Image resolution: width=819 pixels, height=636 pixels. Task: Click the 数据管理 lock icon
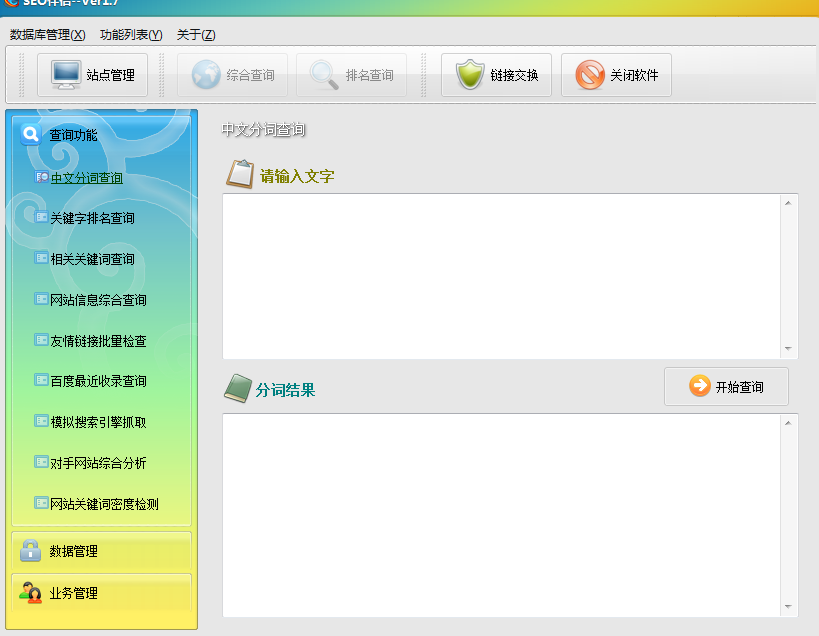[28, 551]
